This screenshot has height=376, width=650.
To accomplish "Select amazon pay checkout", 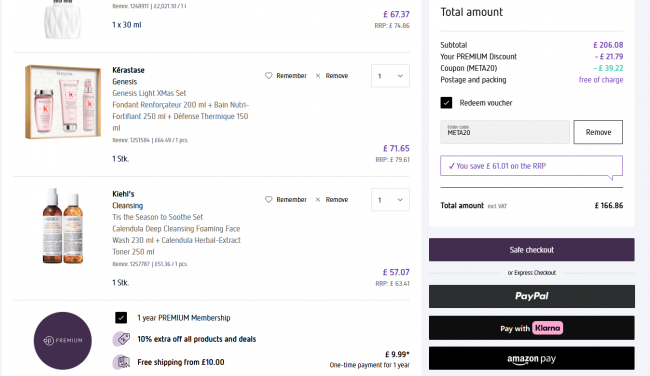I will coord(531,359).
